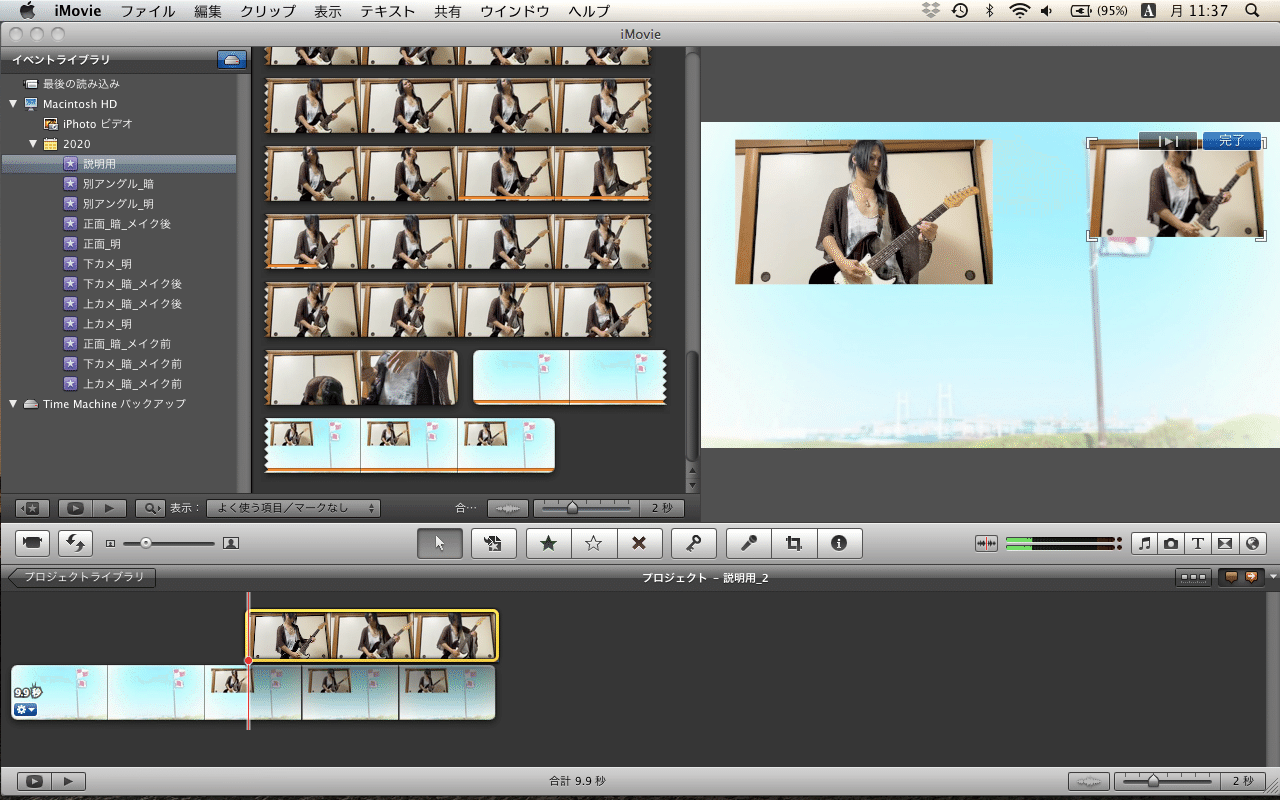Show the event library disk button
The height and width of the screenshot is (800, 1280).
(232, 60)
